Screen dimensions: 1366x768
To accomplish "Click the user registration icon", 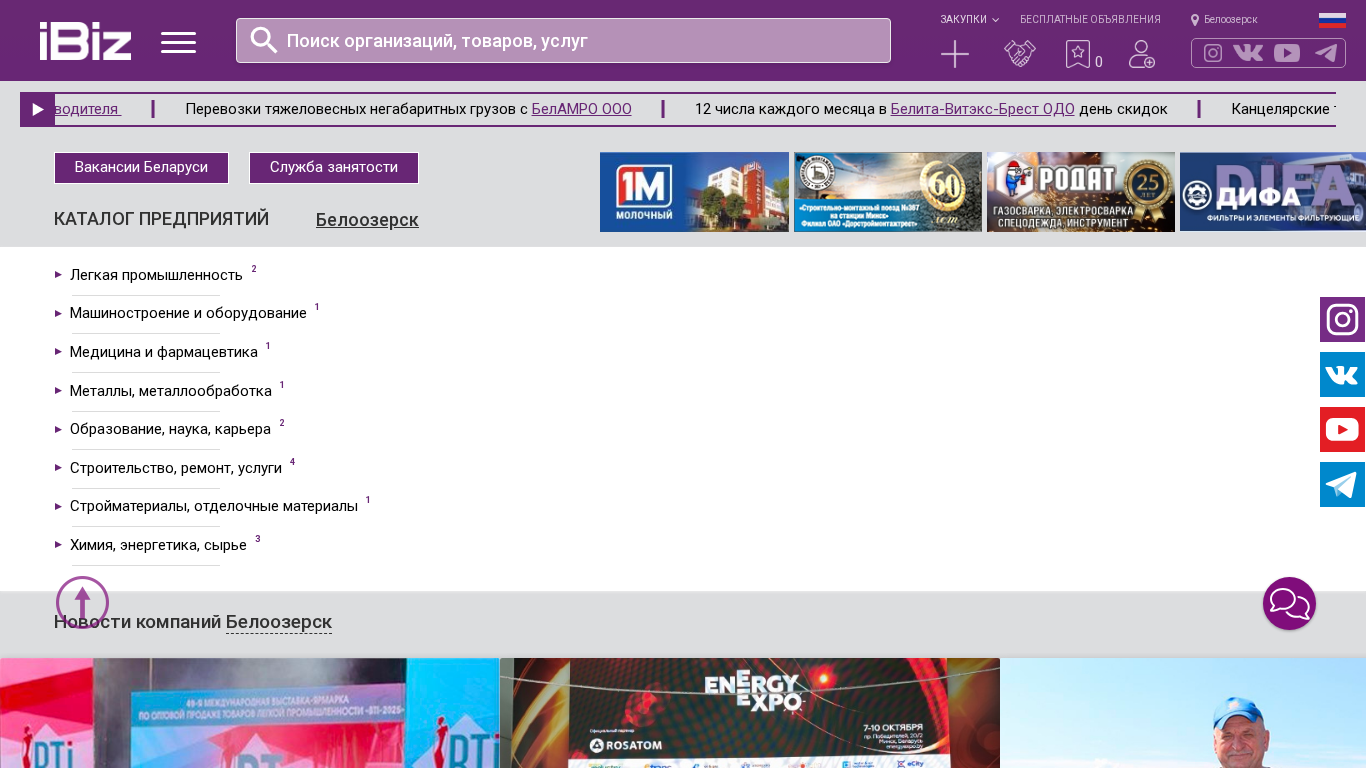I will [x=1142, y=54].
